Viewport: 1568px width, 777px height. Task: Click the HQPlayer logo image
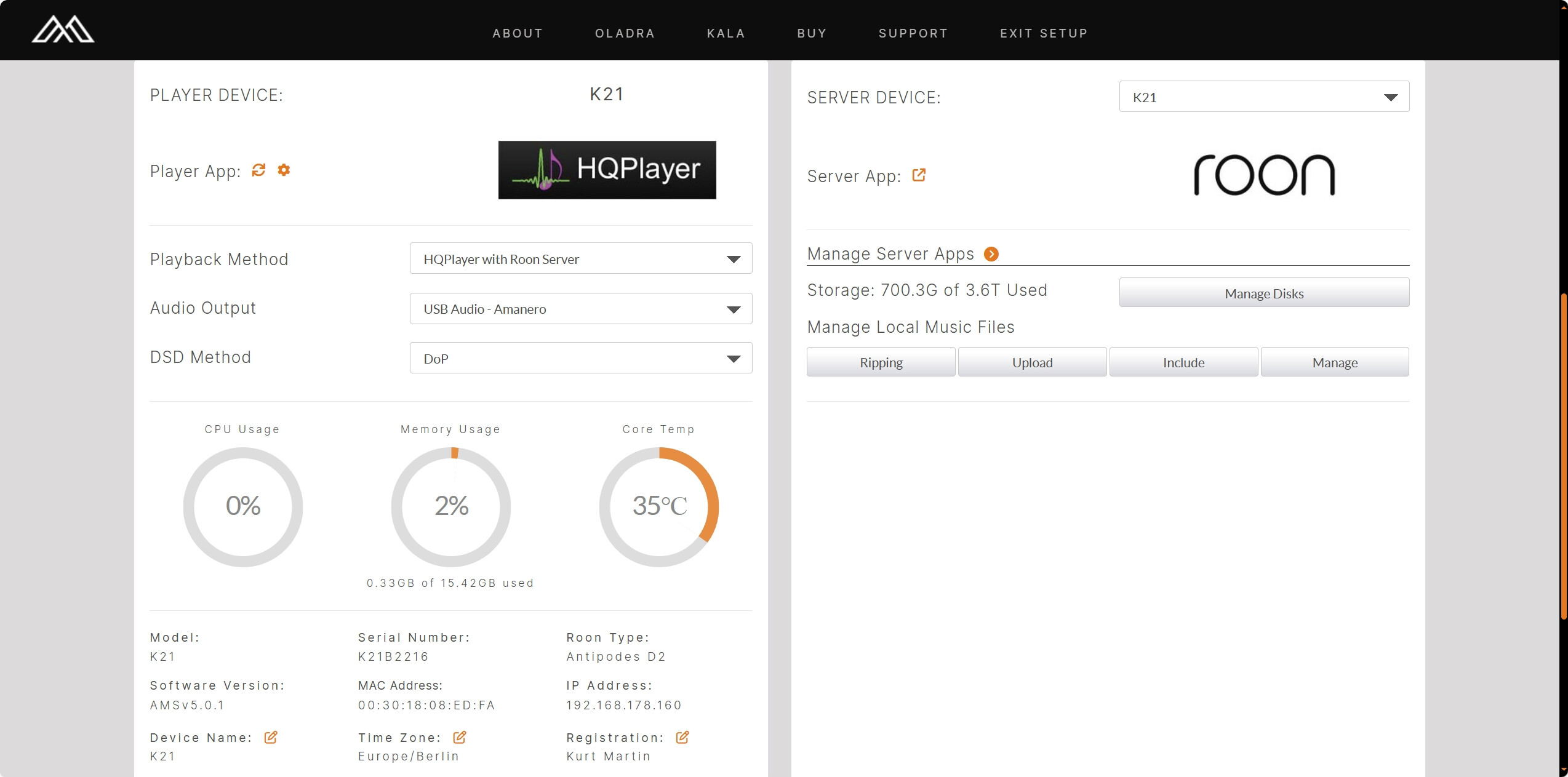[x=607, y=170]
